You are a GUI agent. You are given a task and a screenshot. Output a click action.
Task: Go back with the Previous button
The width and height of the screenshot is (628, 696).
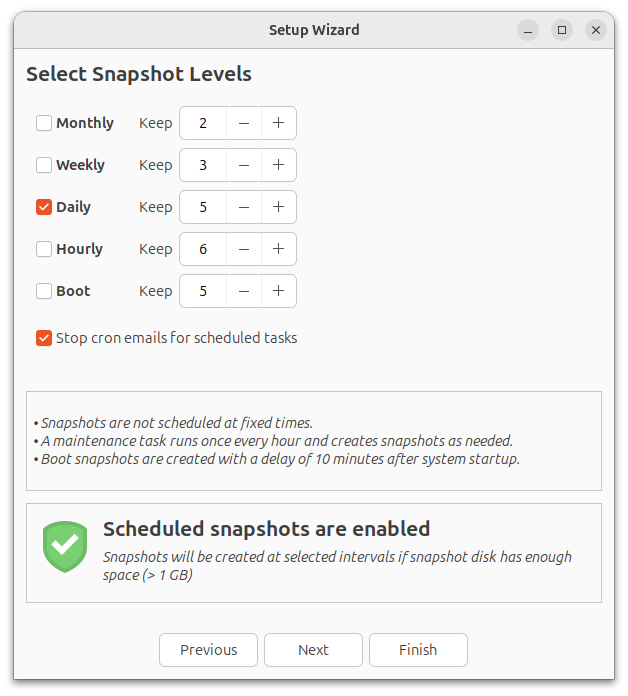(208, 650)
